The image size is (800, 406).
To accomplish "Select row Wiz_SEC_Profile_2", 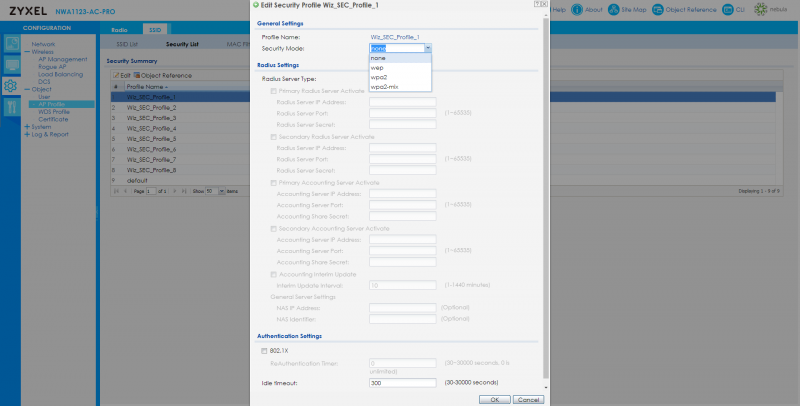I will pyautogui.click(x=443, y=108).
